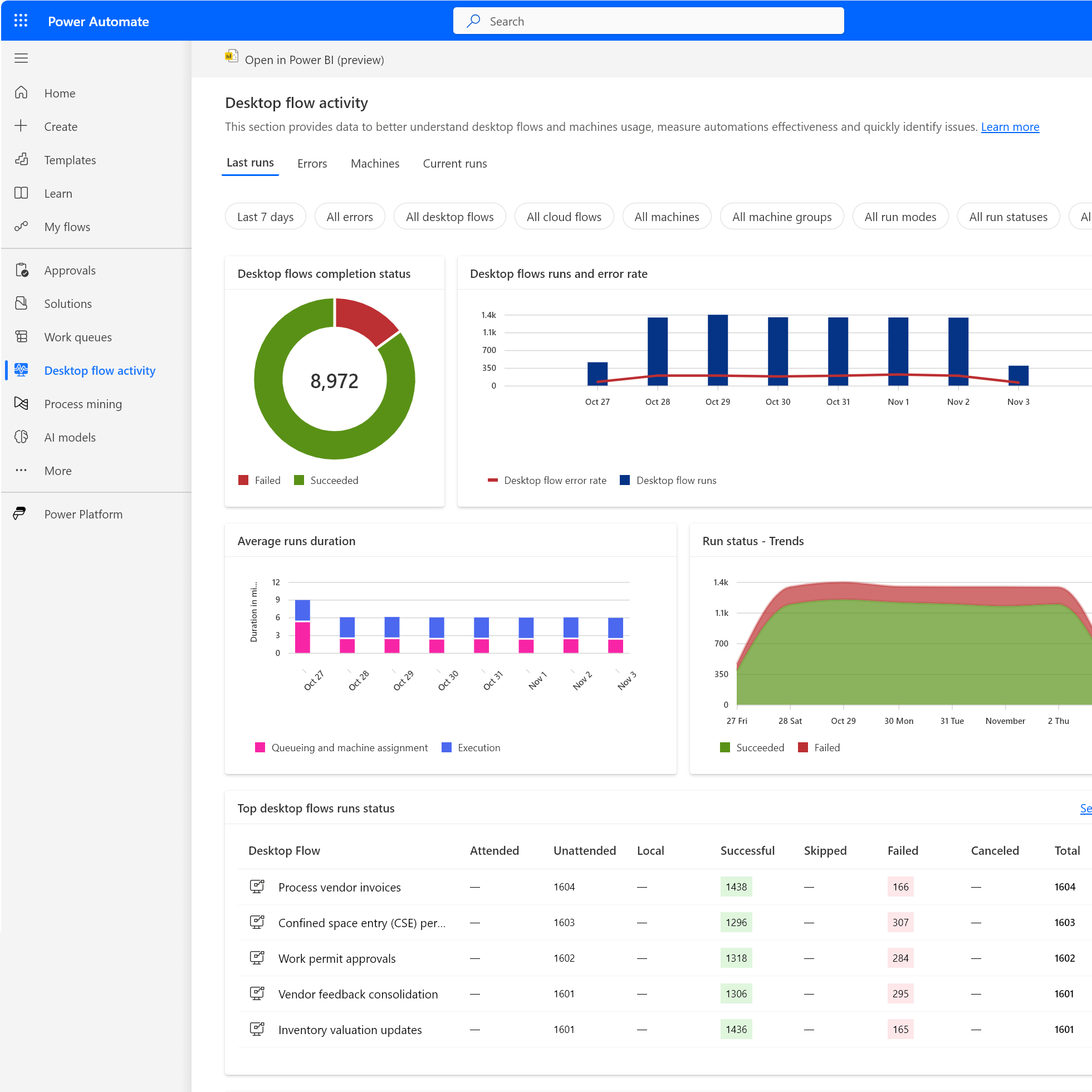
Task: Toggle the Failed legend in completion status
Action: [259, 480]
